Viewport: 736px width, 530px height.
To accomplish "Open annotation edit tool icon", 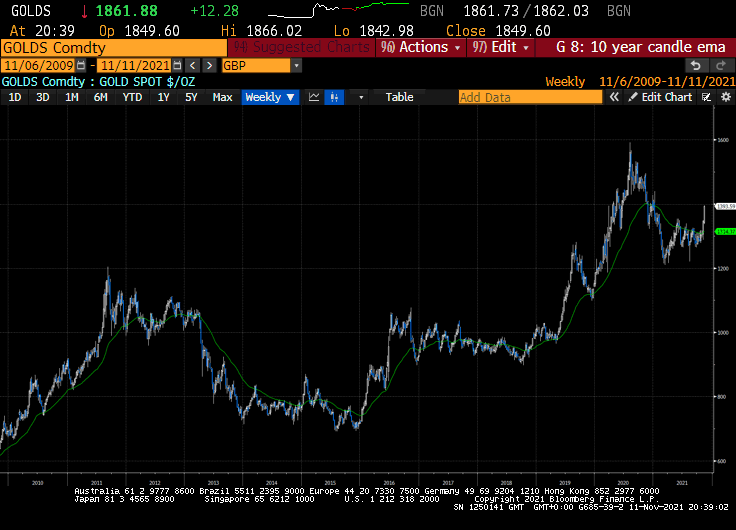I will tap(706, 97).
